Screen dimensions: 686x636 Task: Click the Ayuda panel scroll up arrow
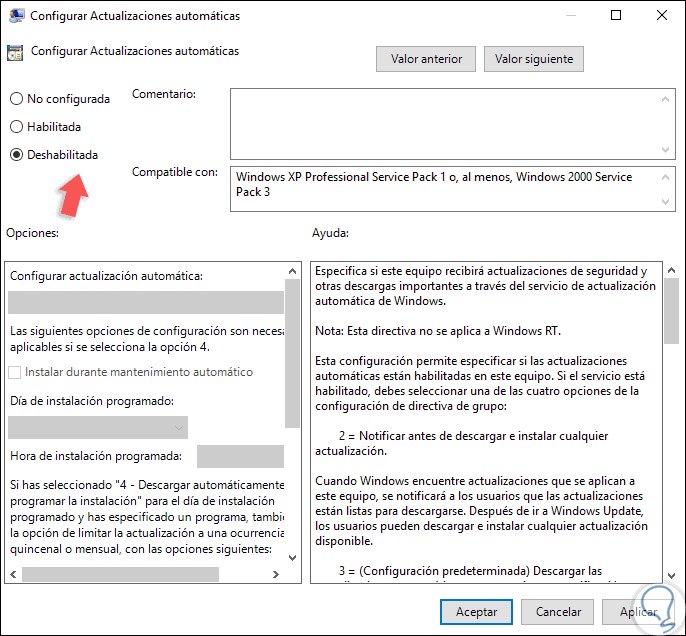point(672,271)
